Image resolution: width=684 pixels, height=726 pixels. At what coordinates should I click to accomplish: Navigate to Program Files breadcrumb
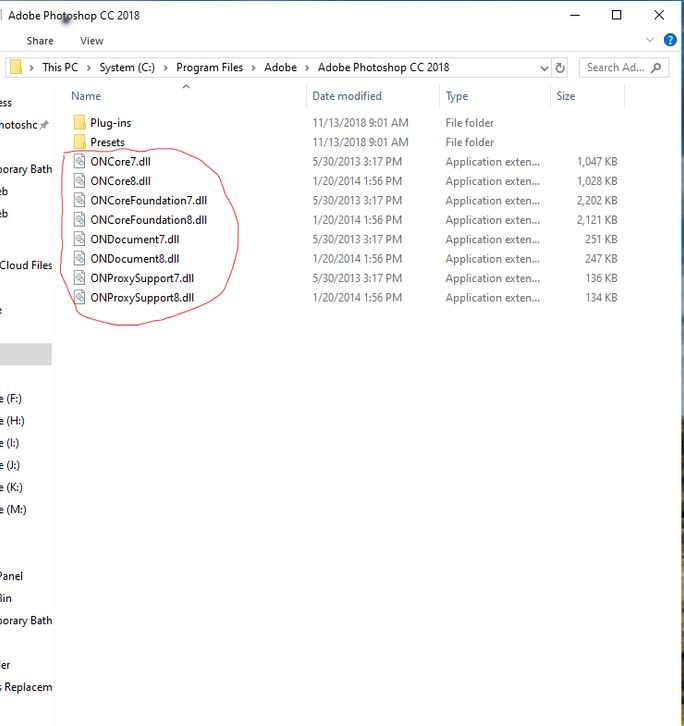point(209,68)
